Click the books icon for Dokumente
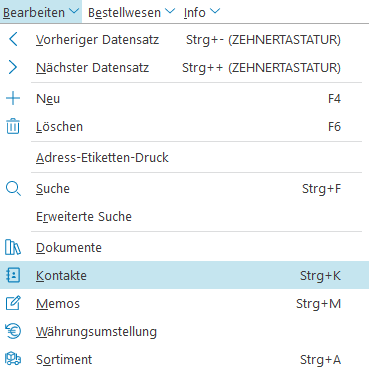Viewport: 369px width, 374px height. click(x=13, y=247)
